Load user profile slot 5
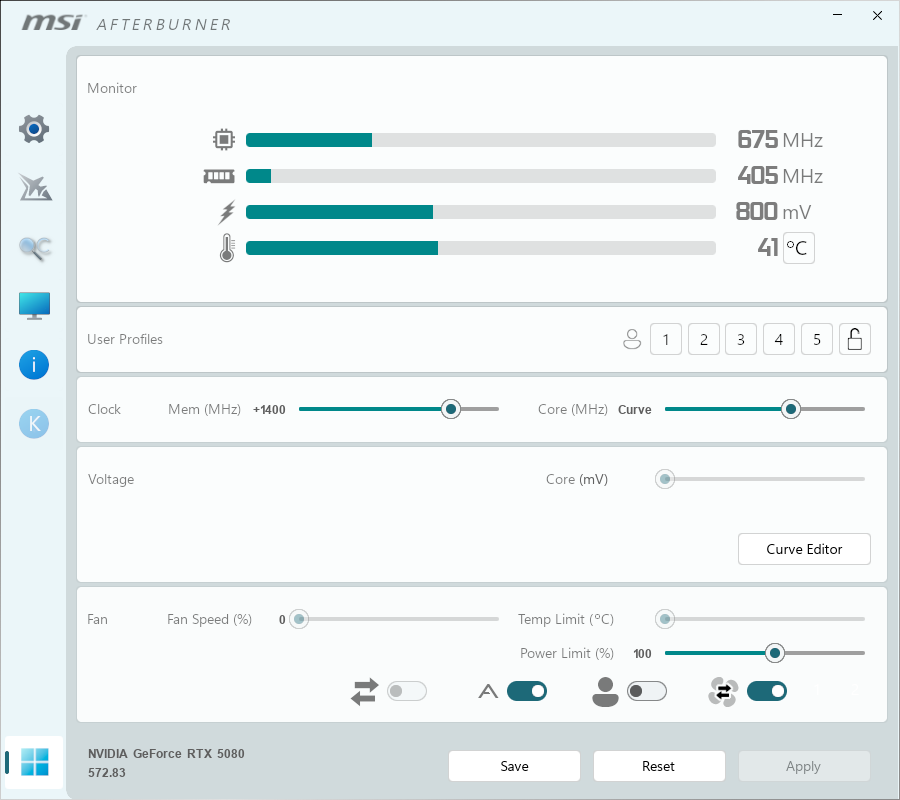This screenshot has width=900, height=800. tap(817, 340)
